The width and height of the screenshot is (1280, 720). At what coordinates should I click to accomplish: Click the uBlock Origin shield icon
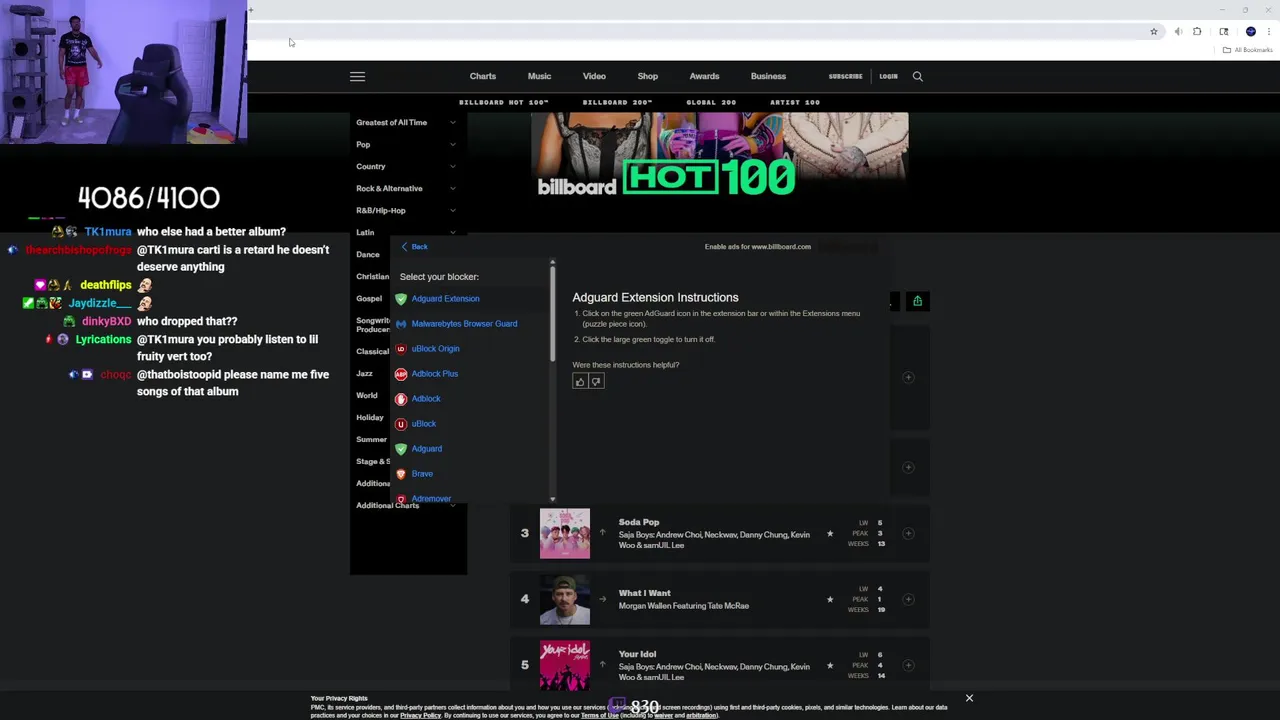(401, 349)
